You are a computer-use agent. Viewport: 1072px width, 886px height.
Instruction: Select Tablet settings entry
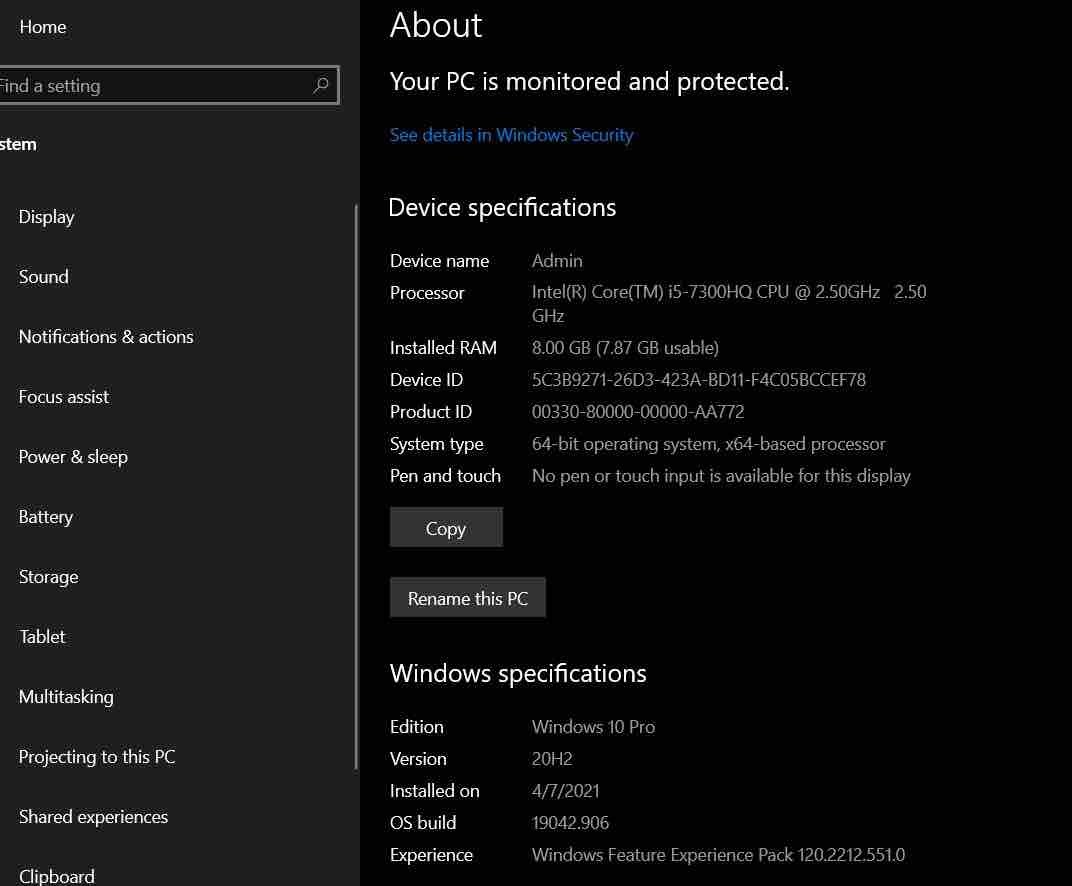[x=42, y=637]
